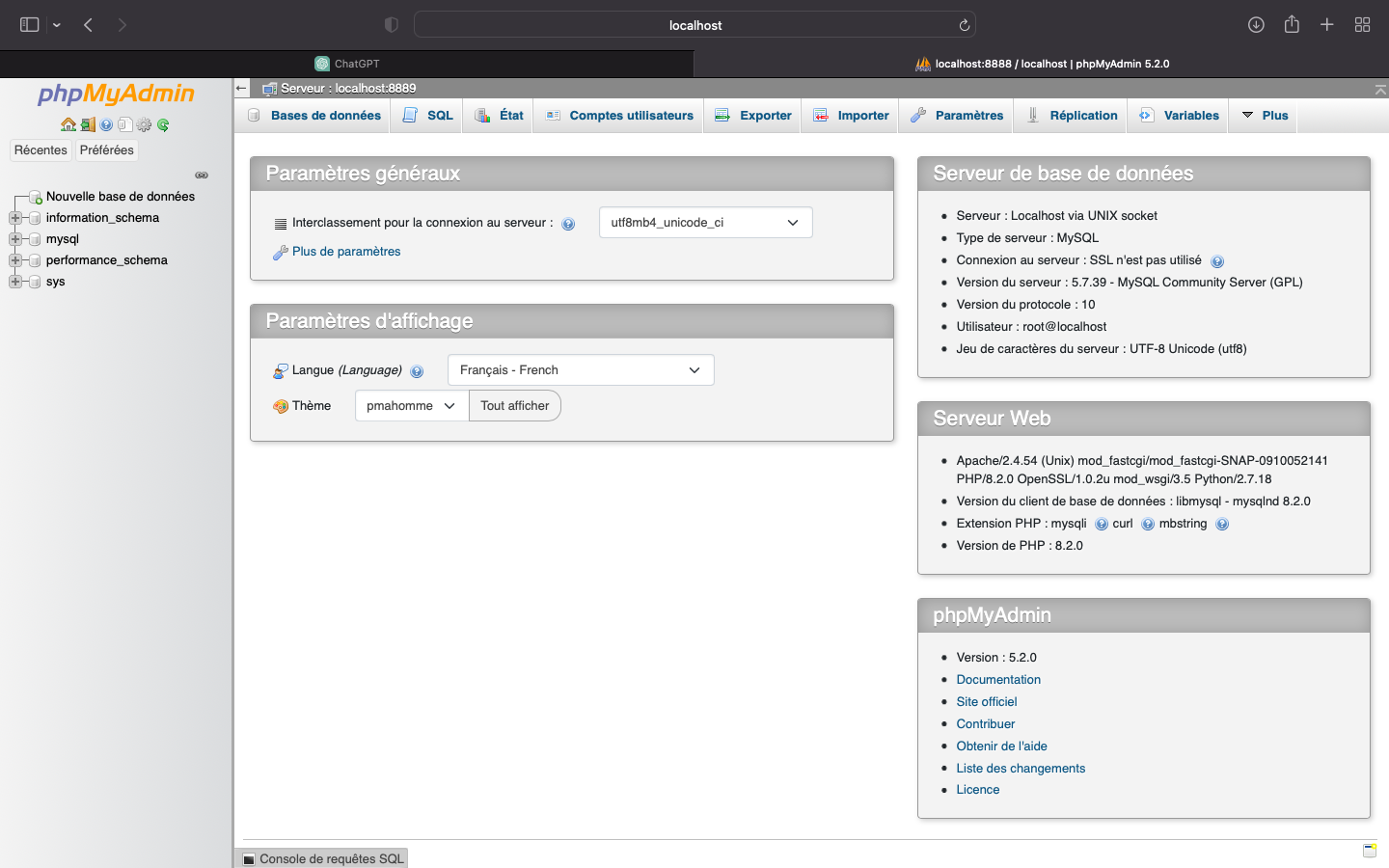
Task: Switch to the ChatGPT browser tab
Action: 347,64
